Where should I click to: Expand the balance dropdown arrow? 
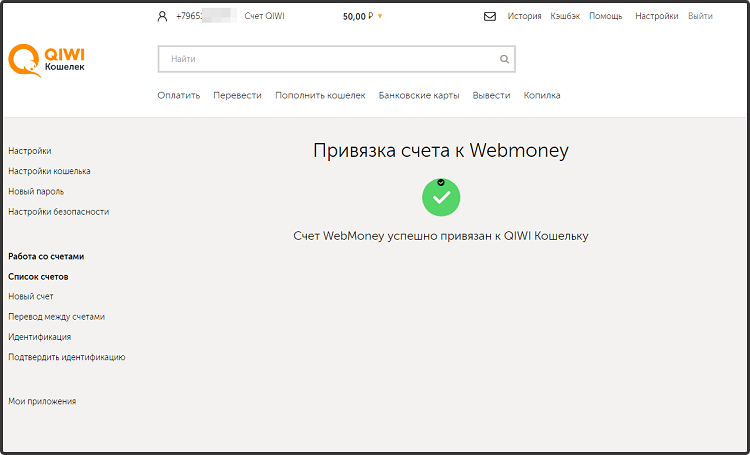(380, 16)
